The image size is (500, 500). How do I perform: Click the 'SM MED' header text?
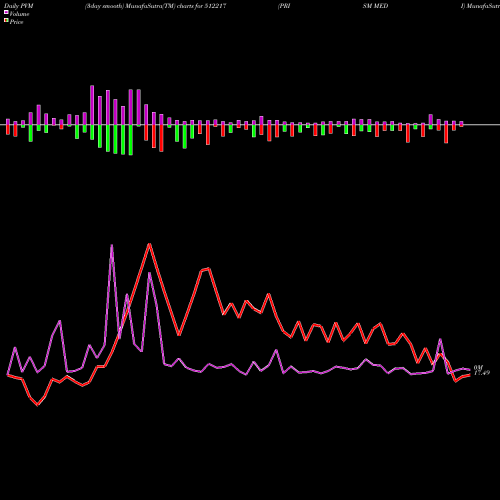[x=375, y=6]
